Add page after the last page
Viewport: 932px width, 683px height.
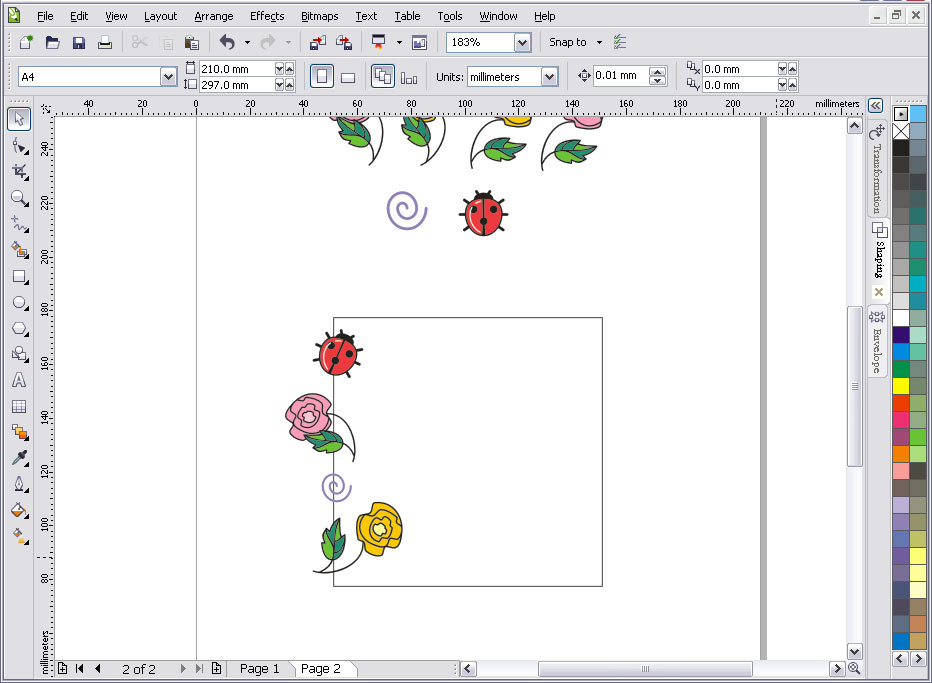tap(216, 669)
